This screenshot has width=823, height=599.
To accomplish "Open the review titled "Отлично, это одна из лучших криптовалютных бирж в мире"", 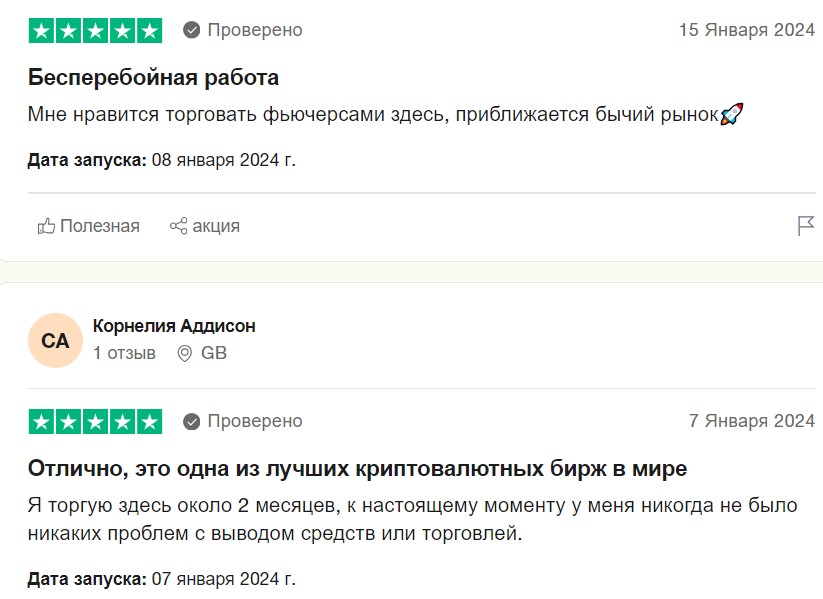I will coord(357,468).
